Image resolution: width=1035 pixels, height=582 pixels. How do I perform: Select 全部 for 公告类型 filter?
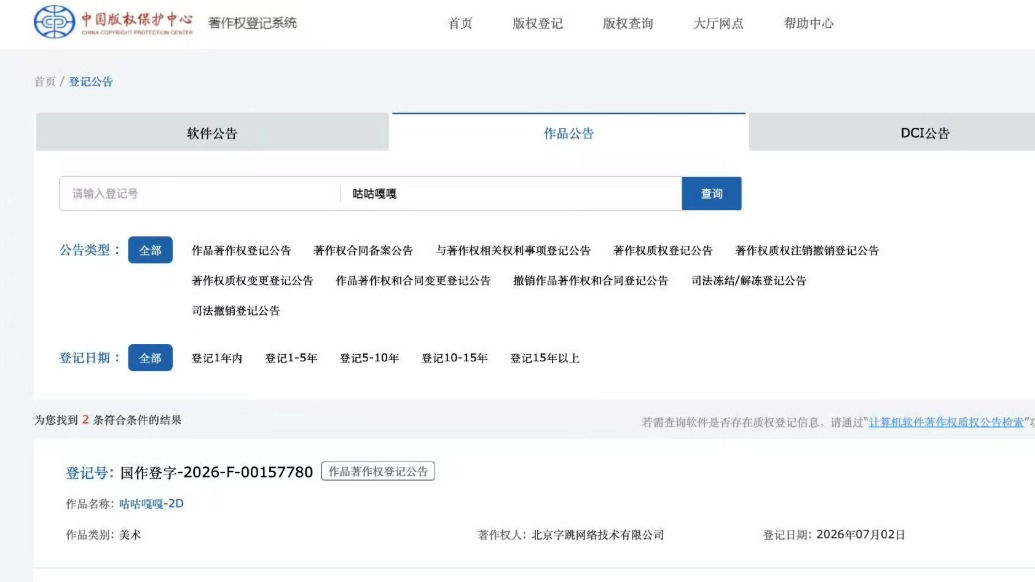click(x=150, y=250)
